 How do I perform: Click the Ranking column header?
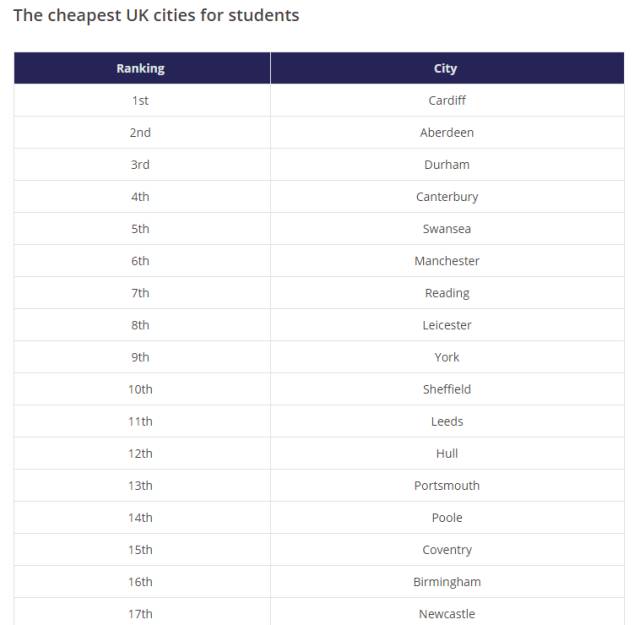pyautogui.click(x=140, y=69)
